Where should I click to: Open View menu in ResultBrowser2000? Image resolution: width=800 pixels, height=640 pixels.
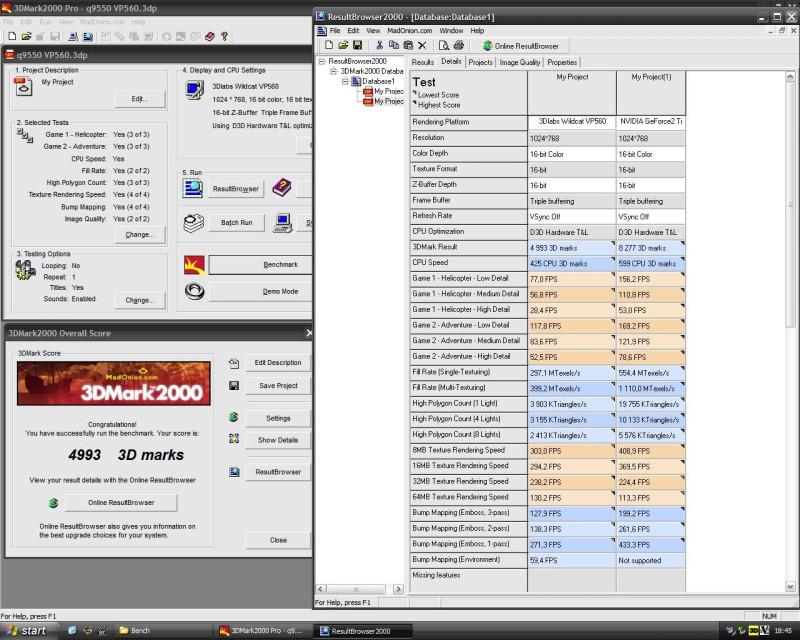(x=373, y=31)
